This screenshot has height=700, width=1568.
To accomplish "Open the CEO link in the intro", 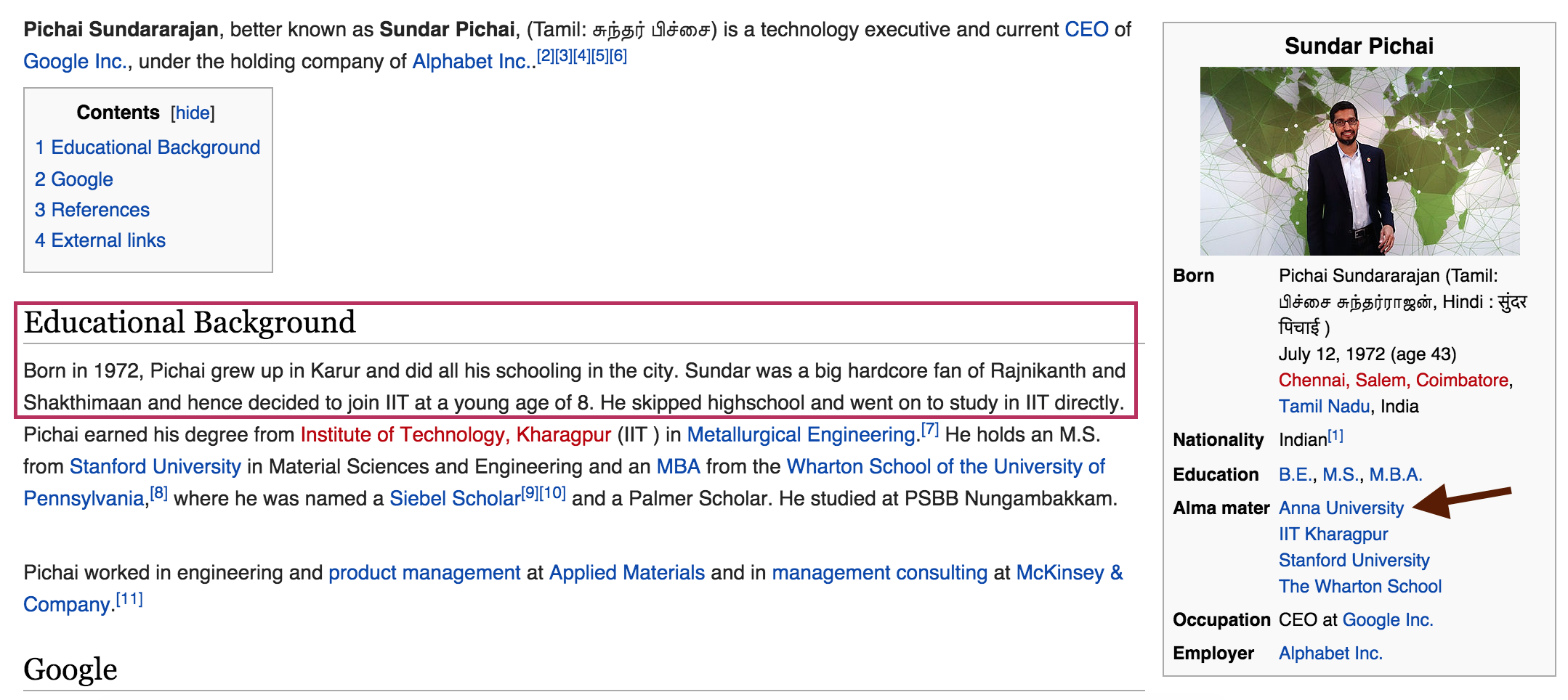I will coord(1086,30).
